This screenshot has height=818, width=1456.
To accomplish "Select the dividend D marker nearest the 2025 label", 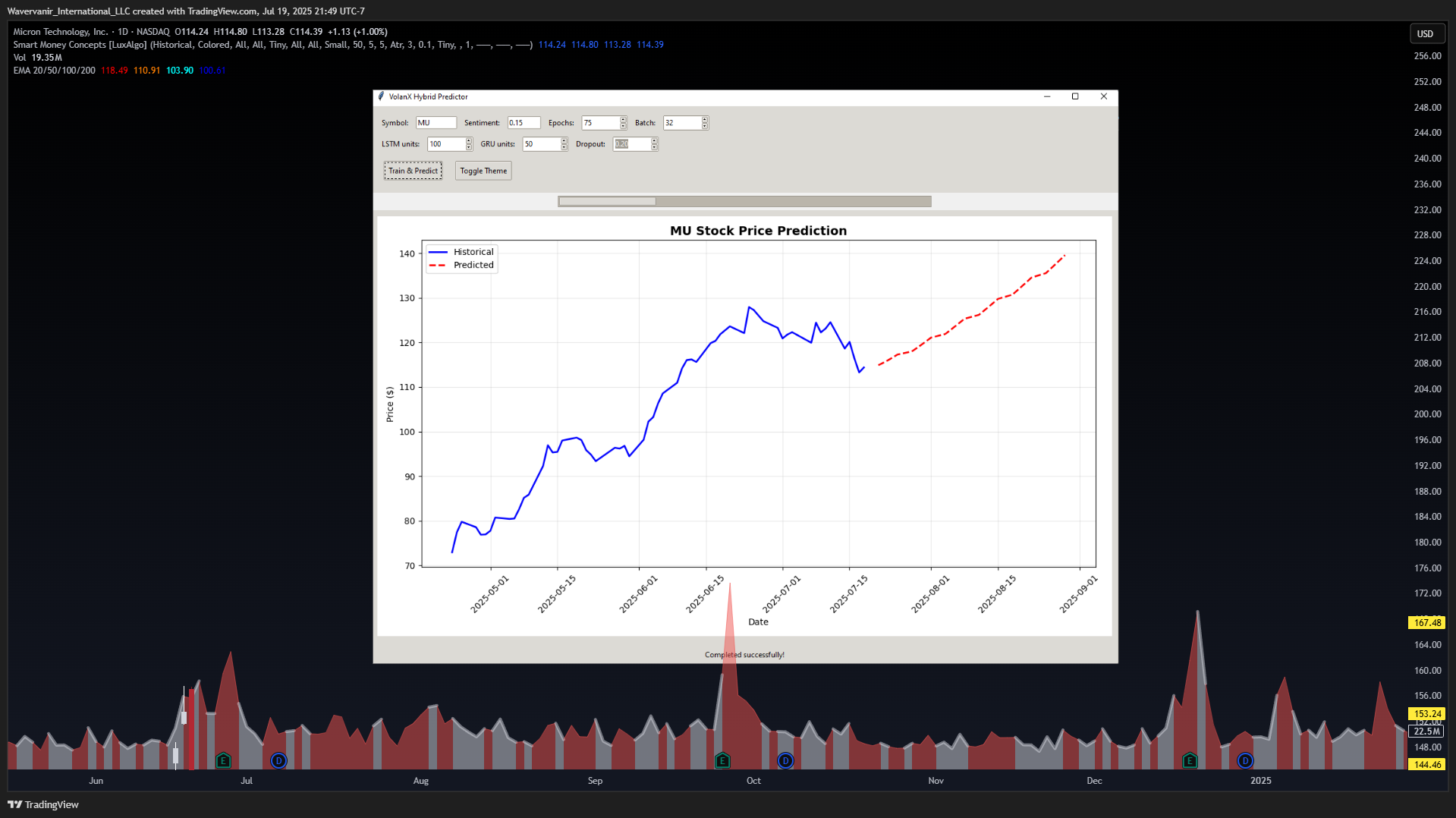I will coord(1245,760).
